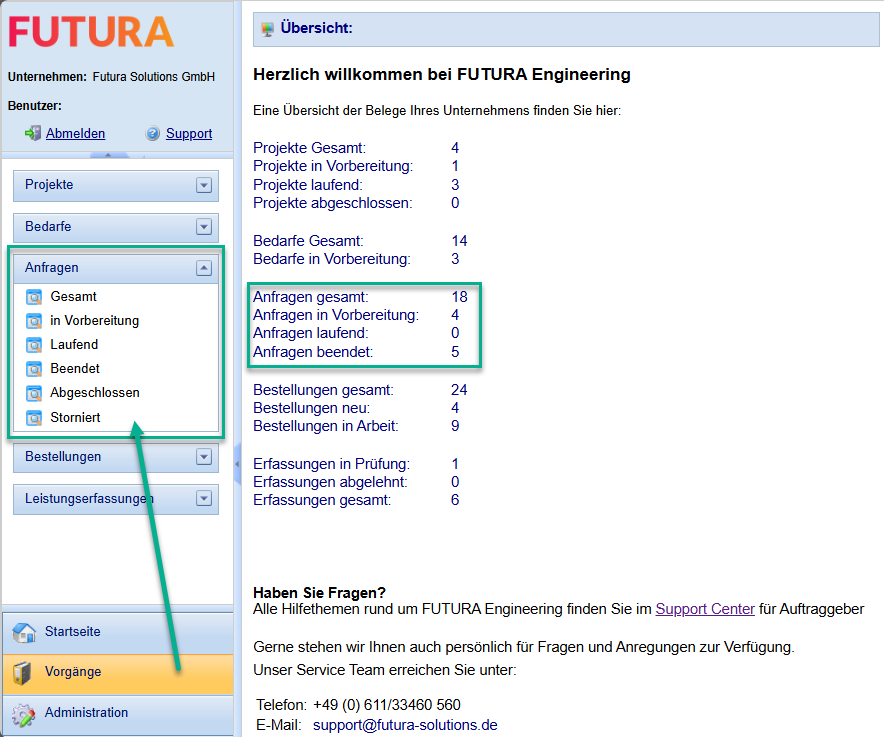The image size is (884, 737).
Task: Click the Storniert item icon
Action: coord(35,417)
